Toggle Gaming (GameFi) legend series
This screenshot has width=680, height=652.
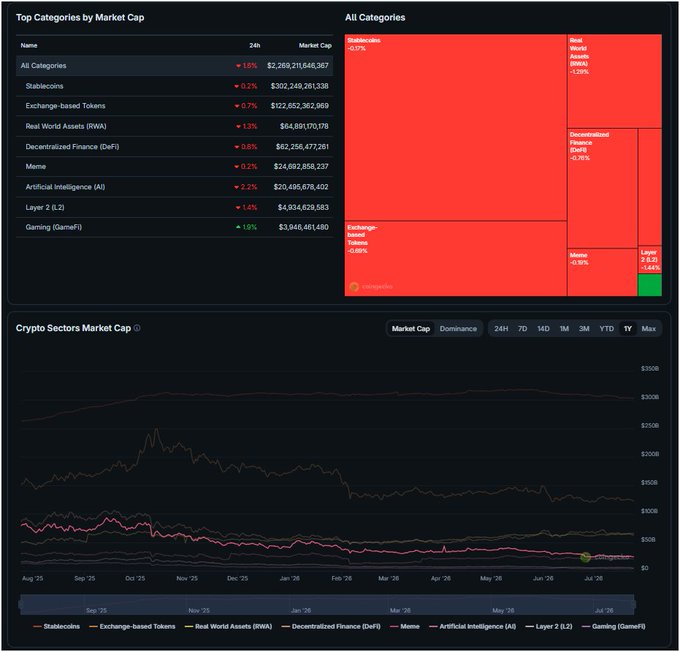(613, 626)
